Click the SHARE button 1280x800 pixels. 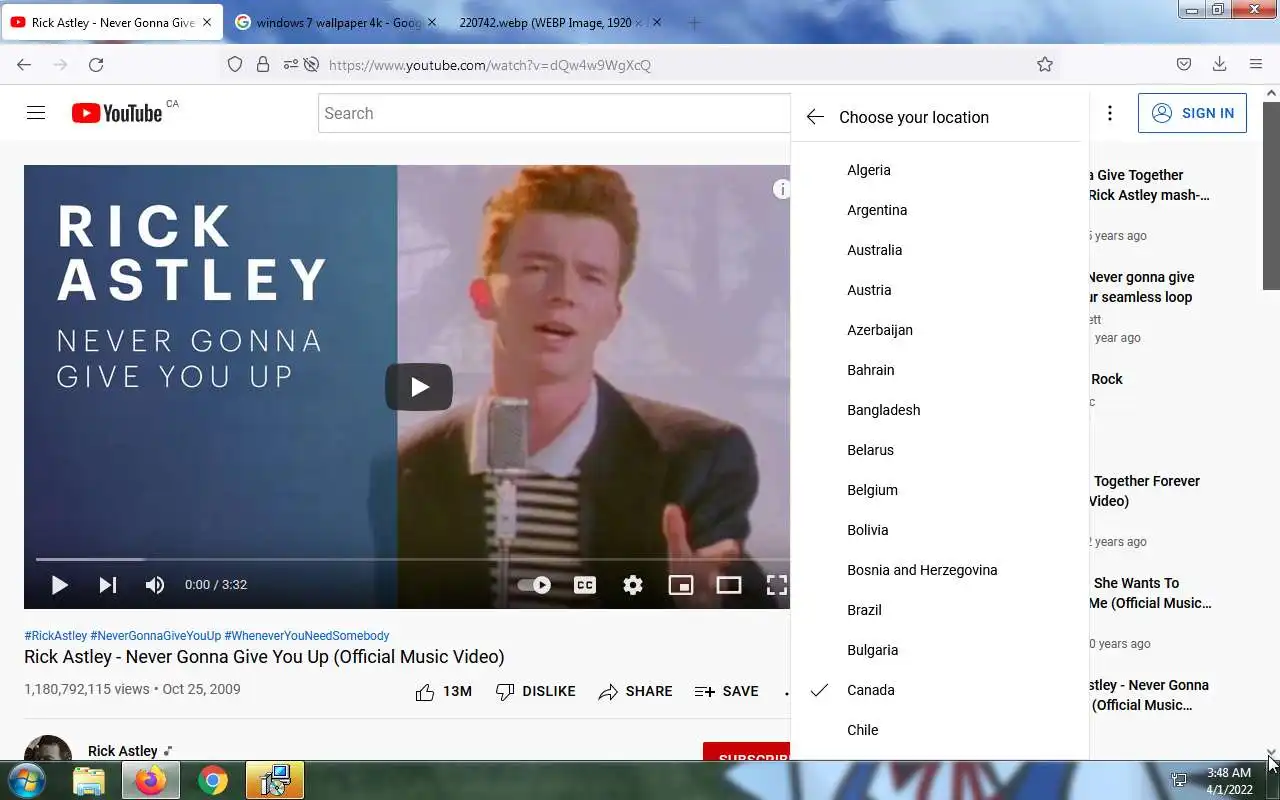pyautogui.click(x=635, y=691)
